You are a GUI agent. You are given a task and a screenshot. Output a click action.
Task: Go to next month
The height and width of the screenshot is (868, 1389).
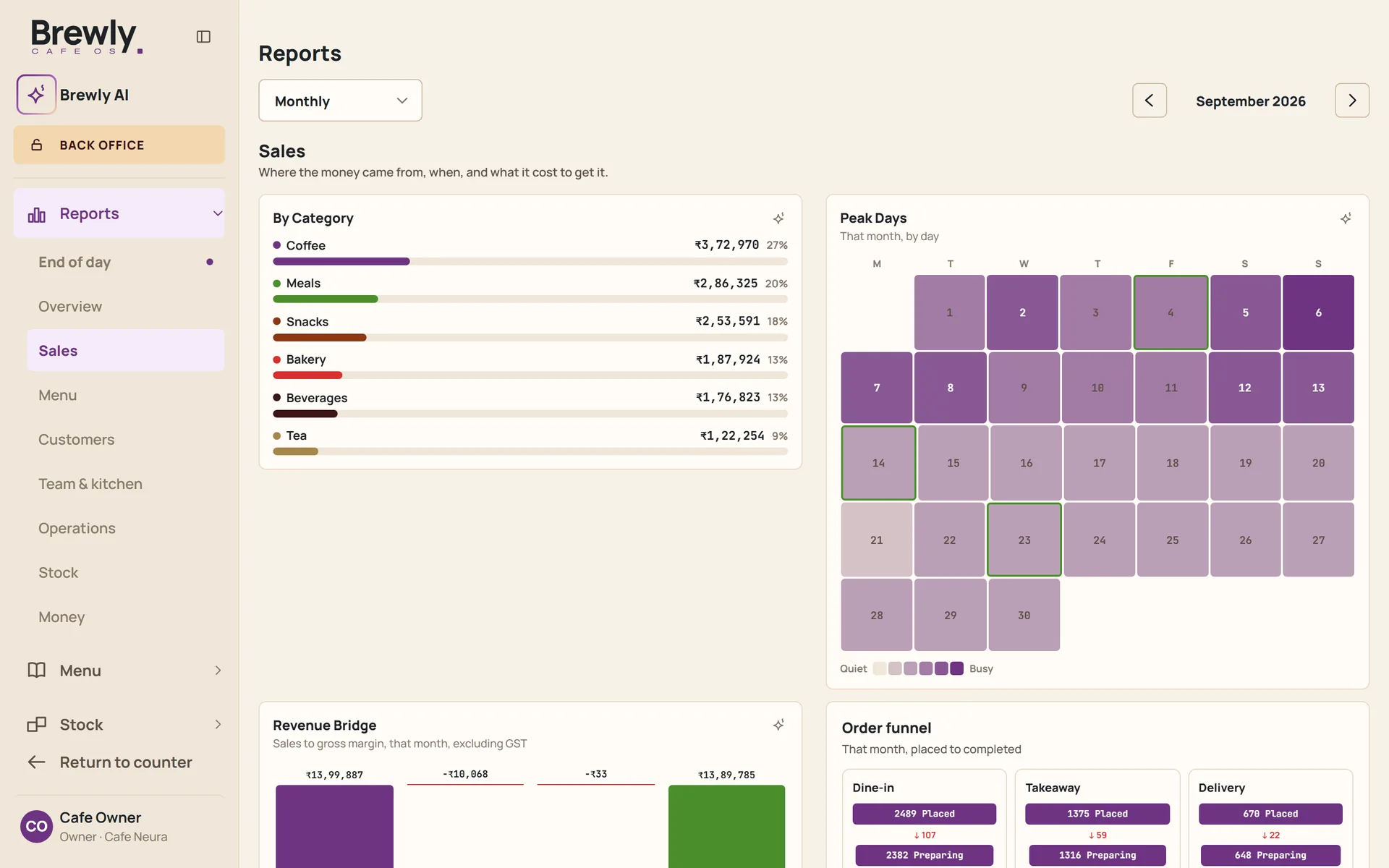[1352, 101]
